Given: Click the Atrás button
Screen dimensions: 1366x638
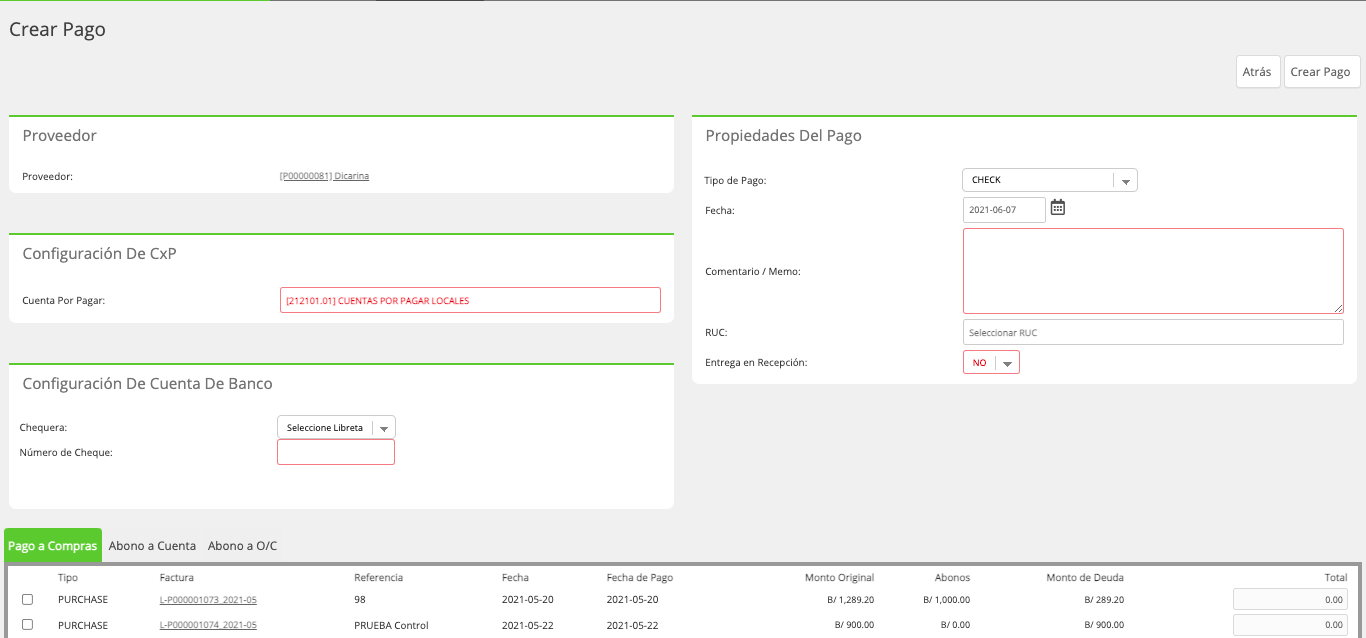Looking at the screenshot, I should pyautogui.click(x=1258, y=72).
